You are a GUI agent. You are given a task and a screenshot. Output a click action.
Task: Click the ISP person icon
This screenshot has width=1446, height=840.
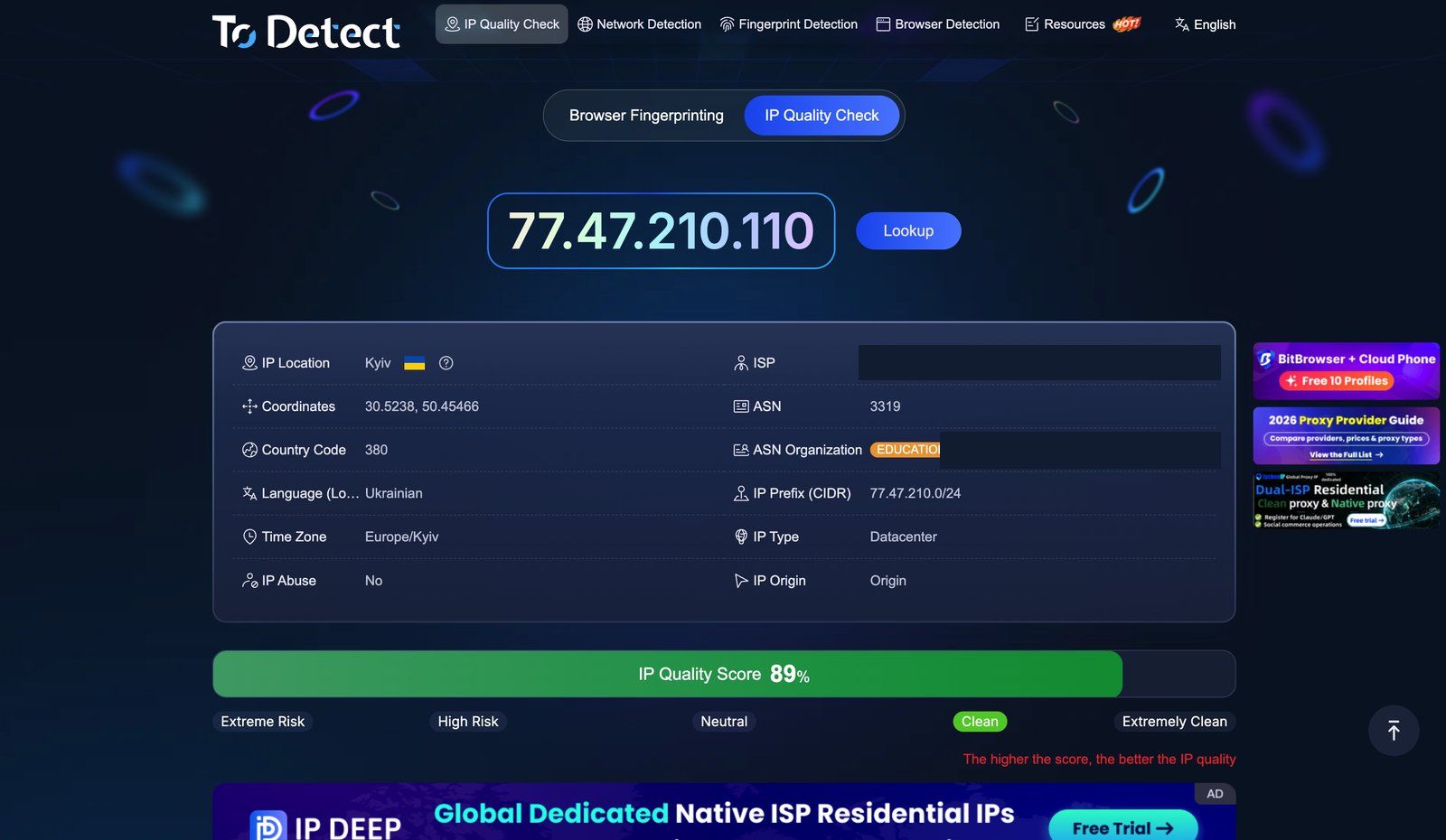coord(741,363)
